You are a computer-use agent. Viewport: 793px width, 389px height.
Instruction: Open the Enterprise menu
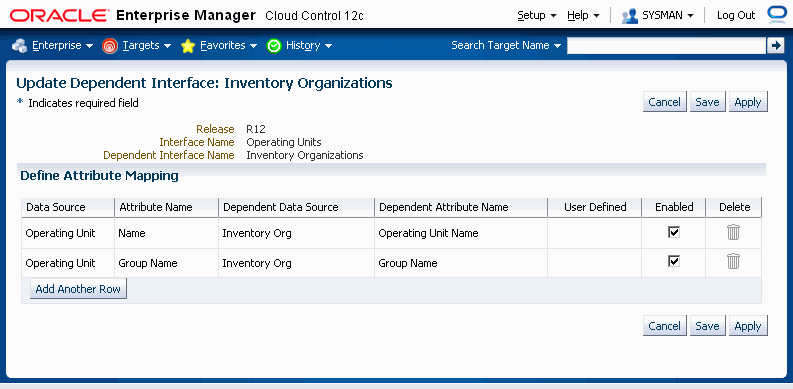[x=62, y=46]
